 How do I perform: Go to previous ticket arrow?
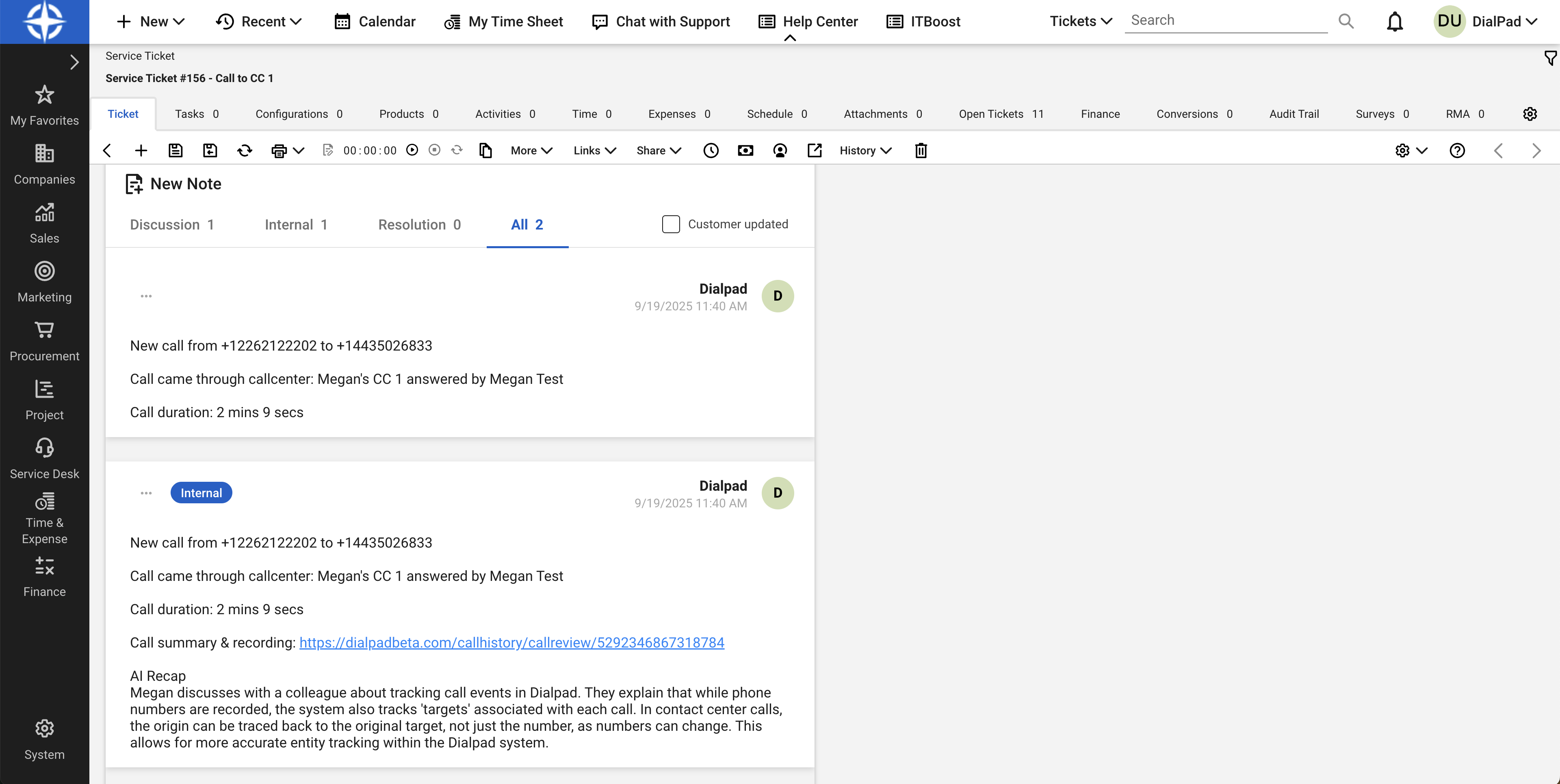point(1499,150)
